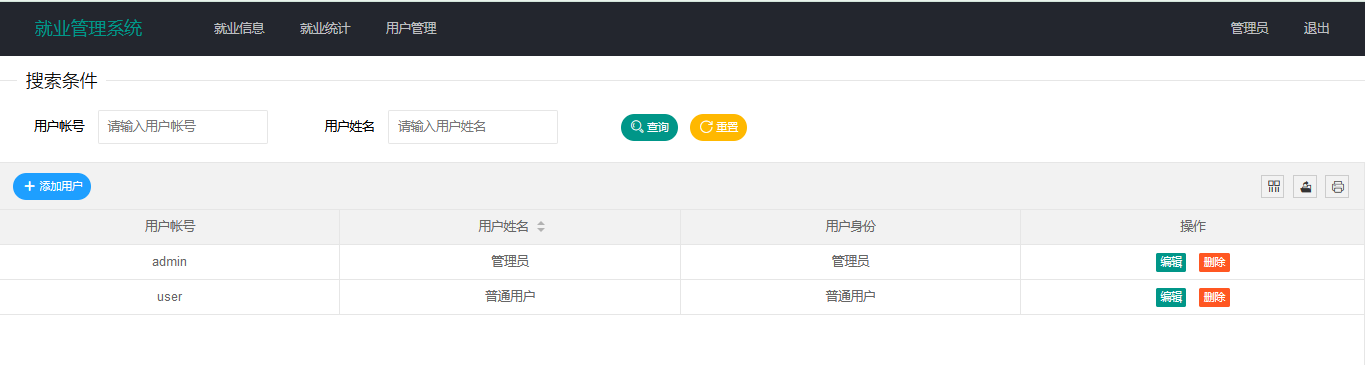
Task: Focus the 用户姓名 input field
Action: coord(473,127)
